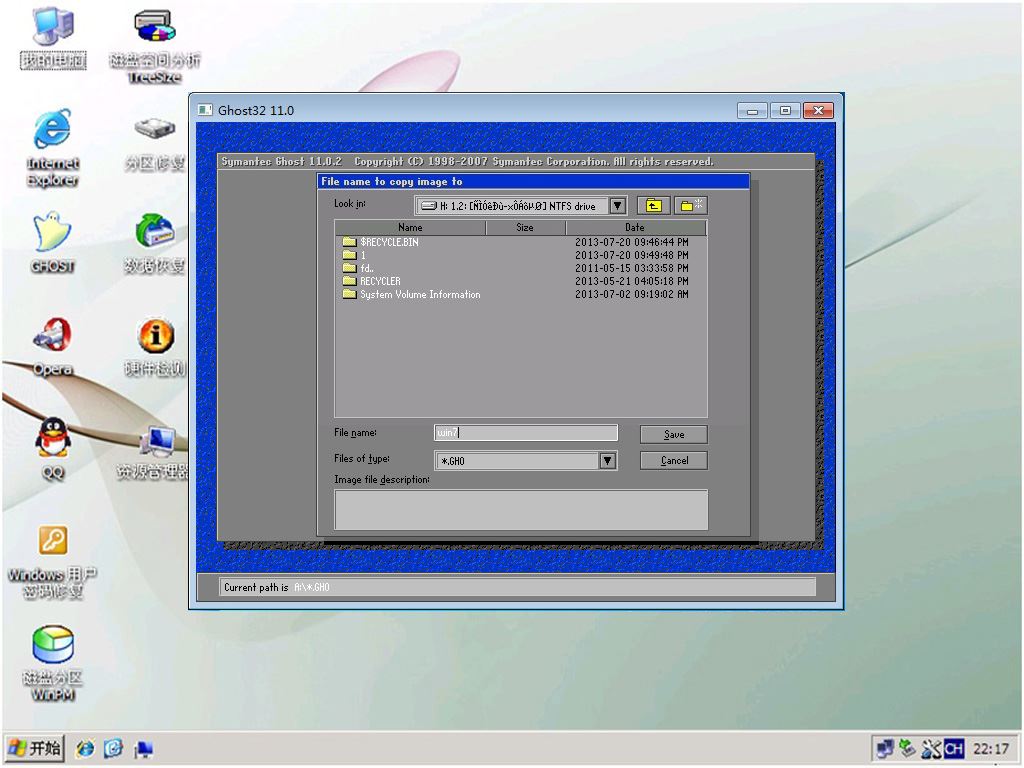Sort file list by Name column
This screenshot has width=1024, height=768.
pyautogui.click(x=410, y=227)
